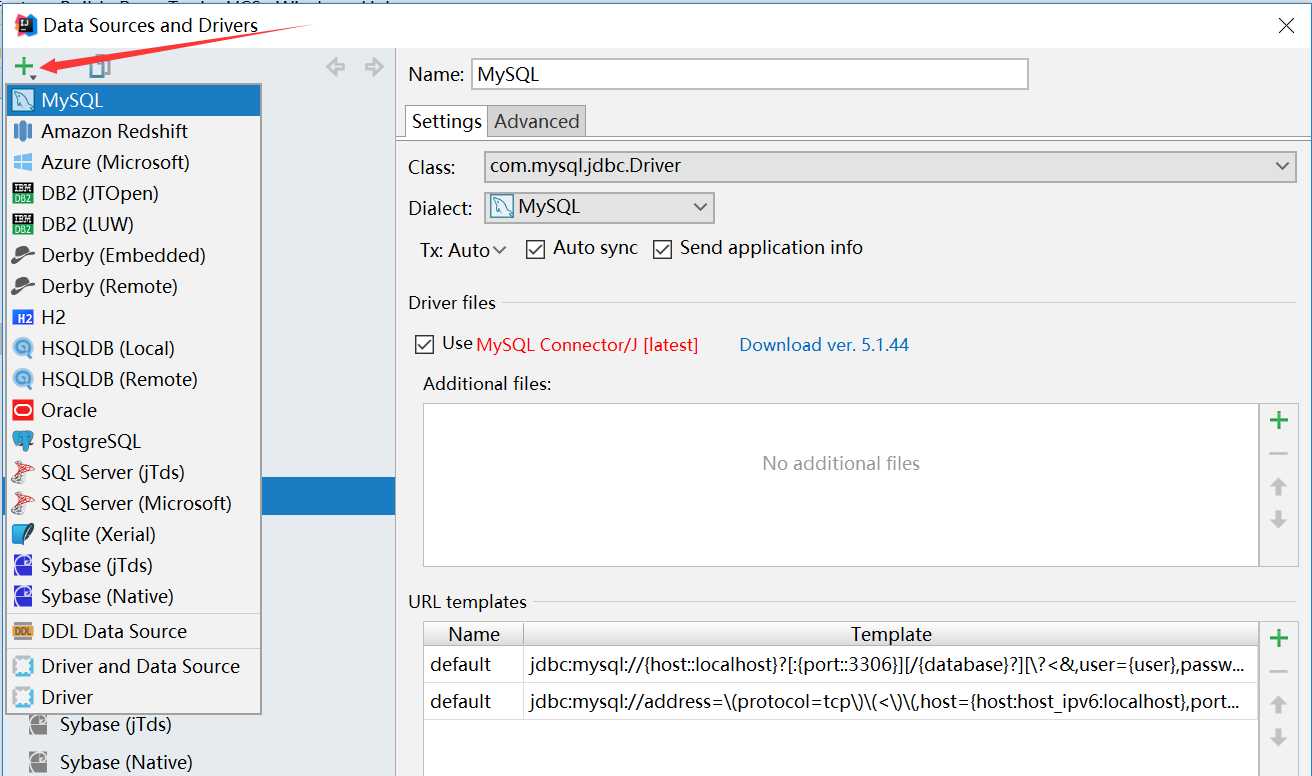The width and height of the screenshot is (1312, 776).
Task: Click the Sybase (Native) popup icon
Action: tap(23, 596)
